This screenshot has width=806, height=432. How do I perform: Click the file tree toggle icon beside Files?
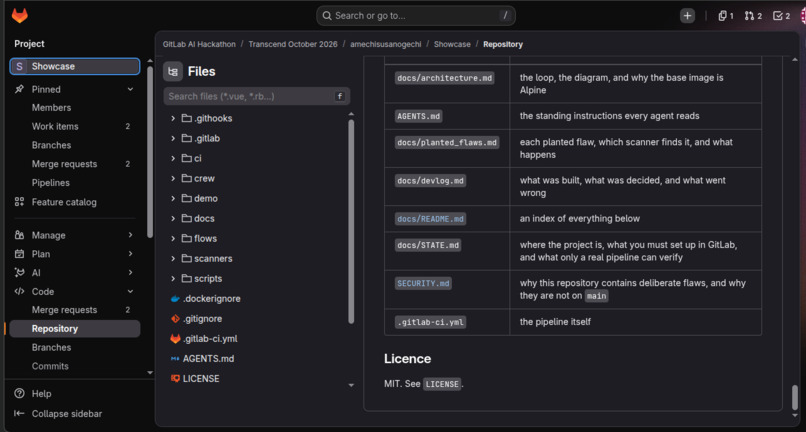tap(173, 71)
